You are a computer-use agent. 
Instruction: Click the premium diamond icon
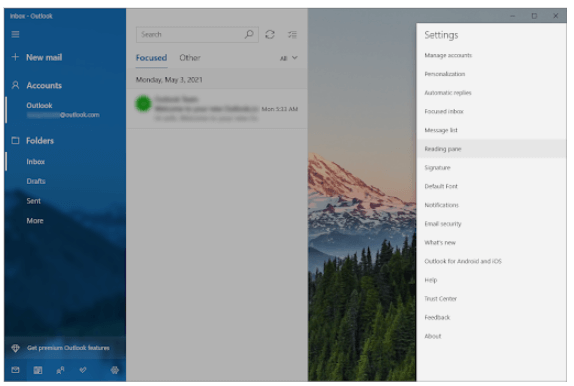(x=15, y=348)
